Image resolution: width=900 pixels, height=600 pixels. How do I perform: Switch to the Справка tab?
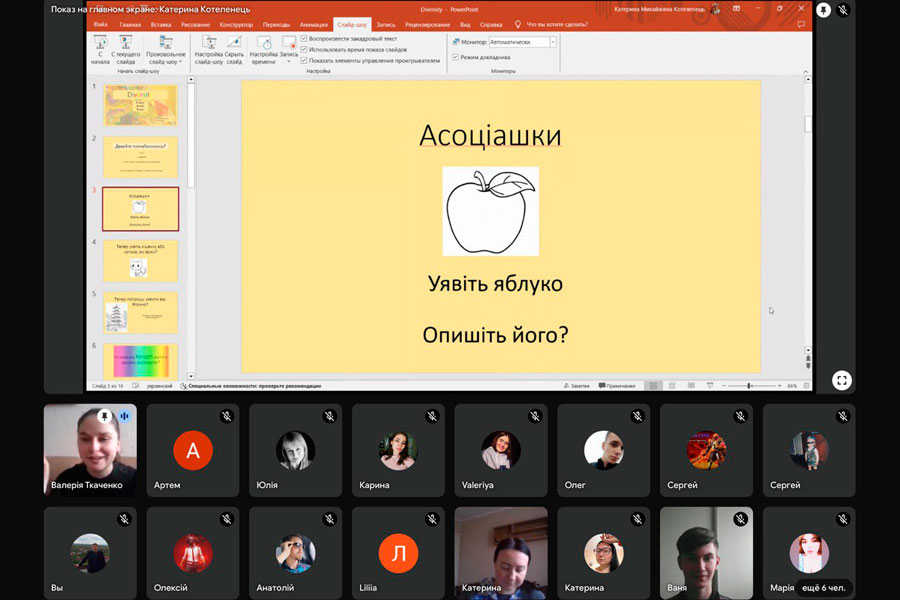(491, 25)
